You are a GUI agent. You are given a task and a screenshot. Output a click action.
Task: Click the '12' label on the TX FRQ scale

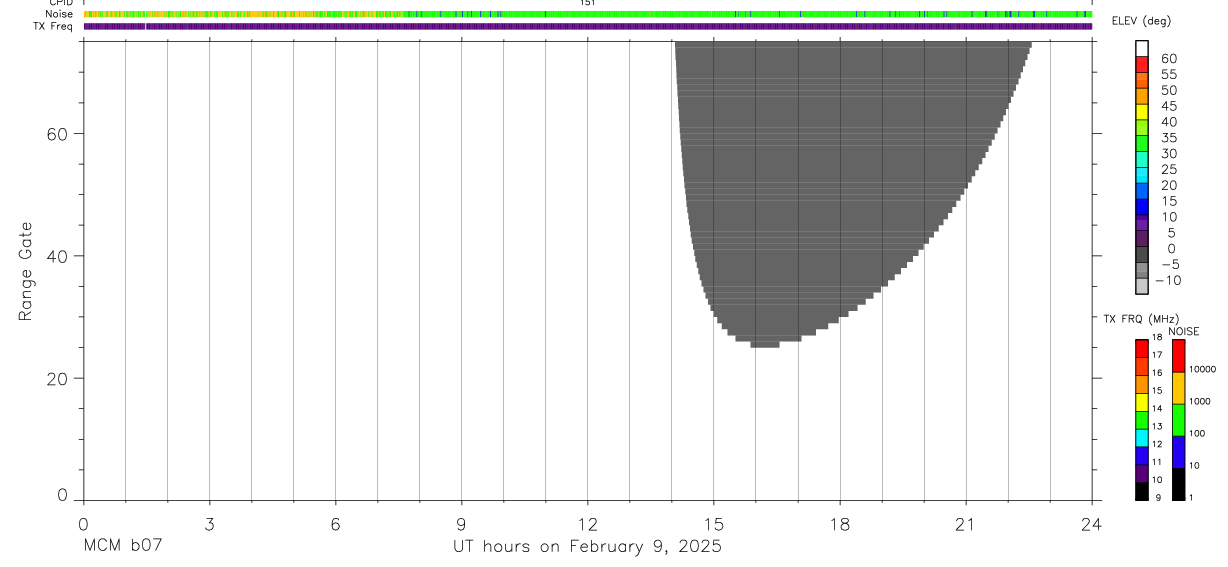tap(1156, 444)
